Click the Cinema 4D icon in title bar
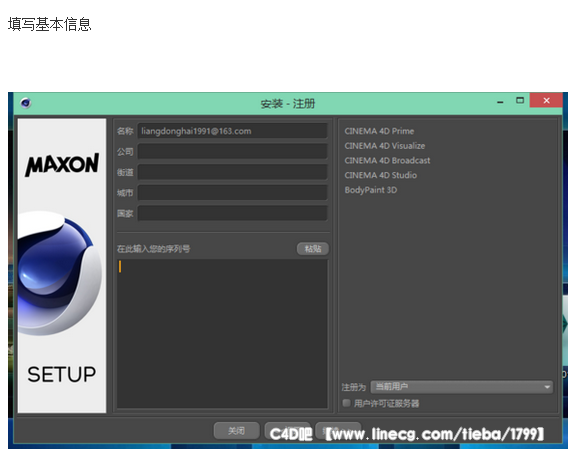 coord(25,103)
